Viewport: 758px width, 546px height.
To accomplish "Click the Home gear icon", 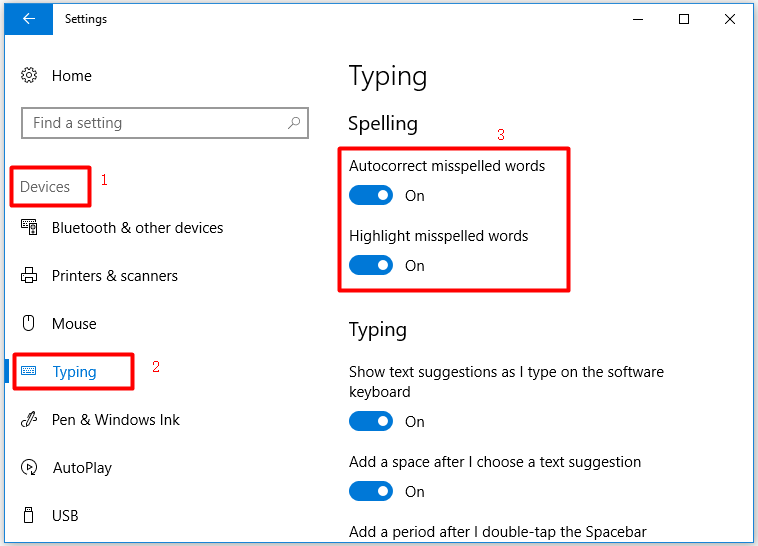I will point(29,75).
